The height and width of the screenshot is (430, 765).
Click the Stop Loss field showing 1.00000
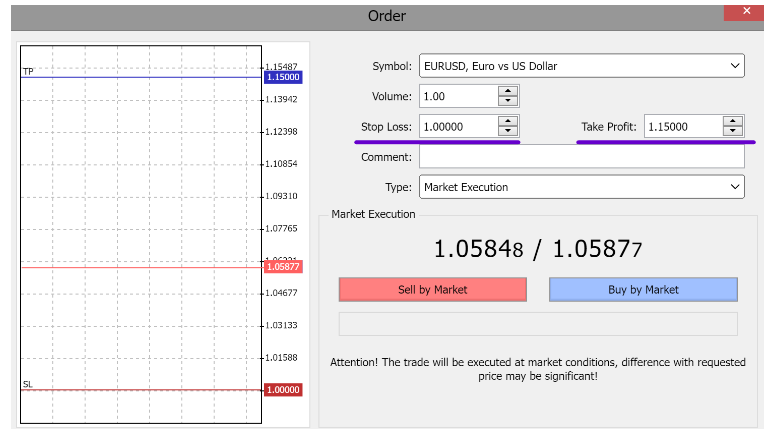(x=459, y=126)
